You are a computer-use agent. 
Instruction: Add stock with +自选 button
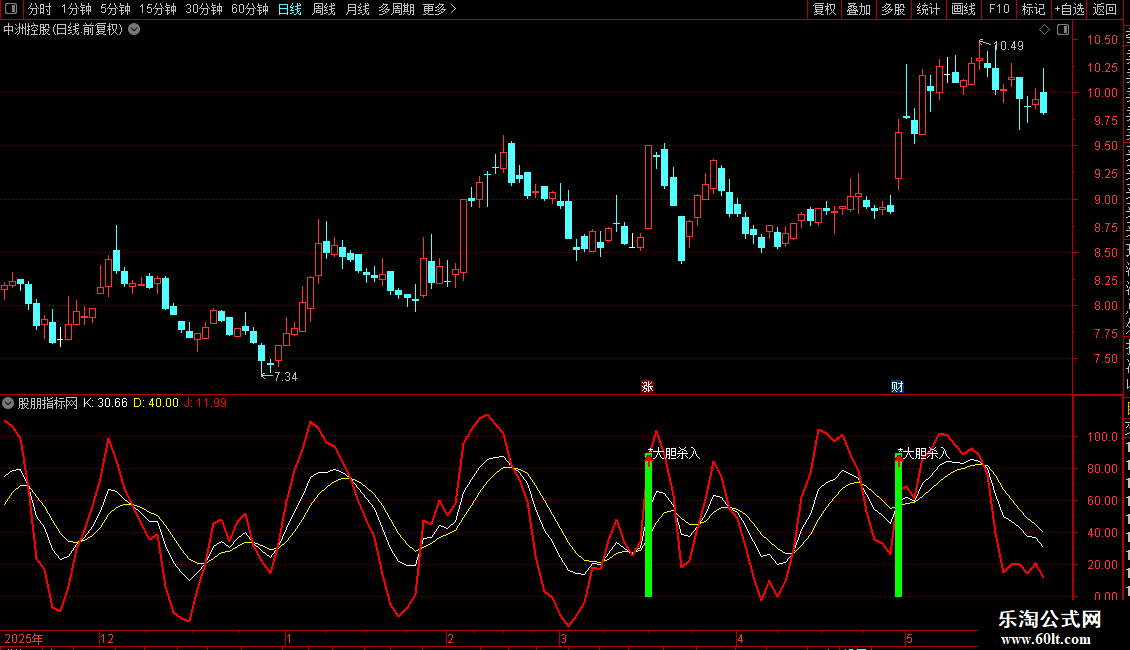click(x=1069, y=9)
